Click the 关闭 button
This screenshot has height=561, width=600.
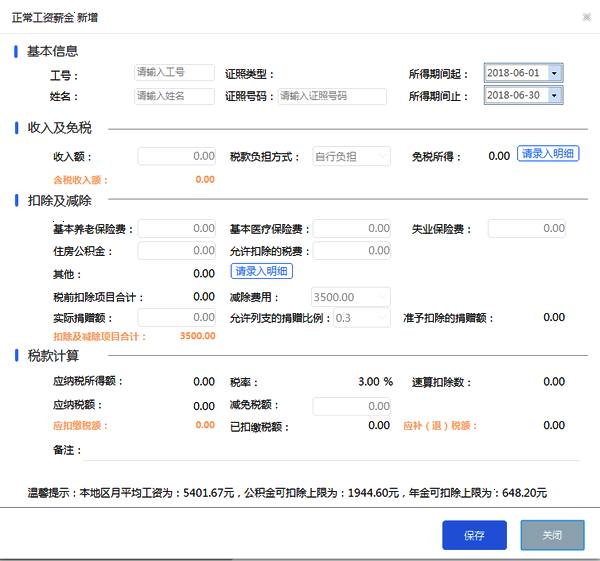552,535
